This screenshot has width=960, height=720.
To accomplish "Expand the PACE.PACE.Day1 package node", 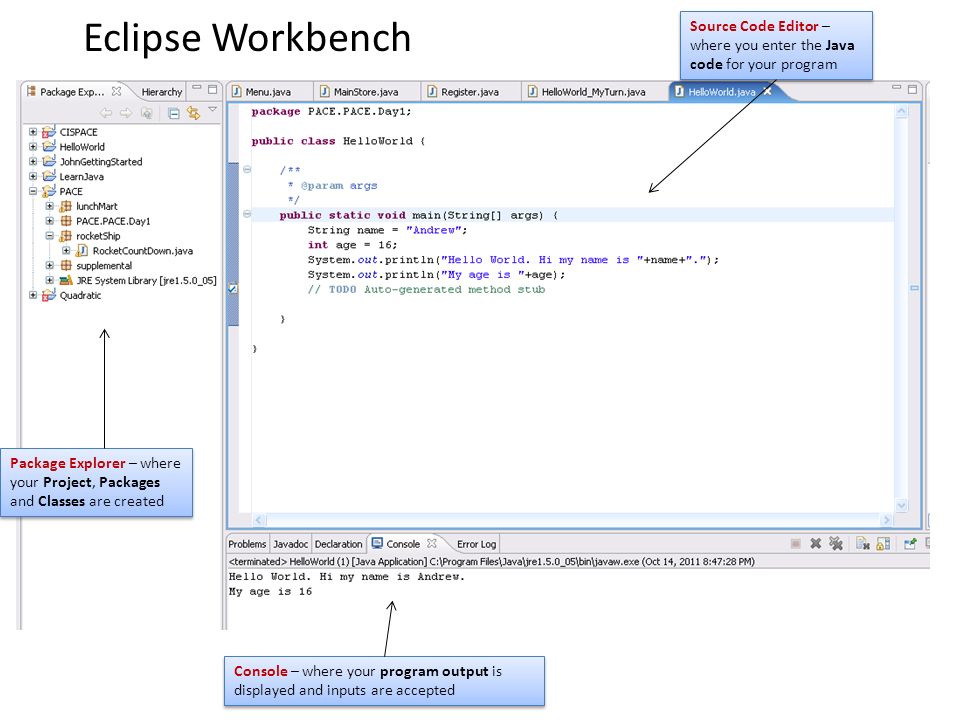I will coord(50,221).
